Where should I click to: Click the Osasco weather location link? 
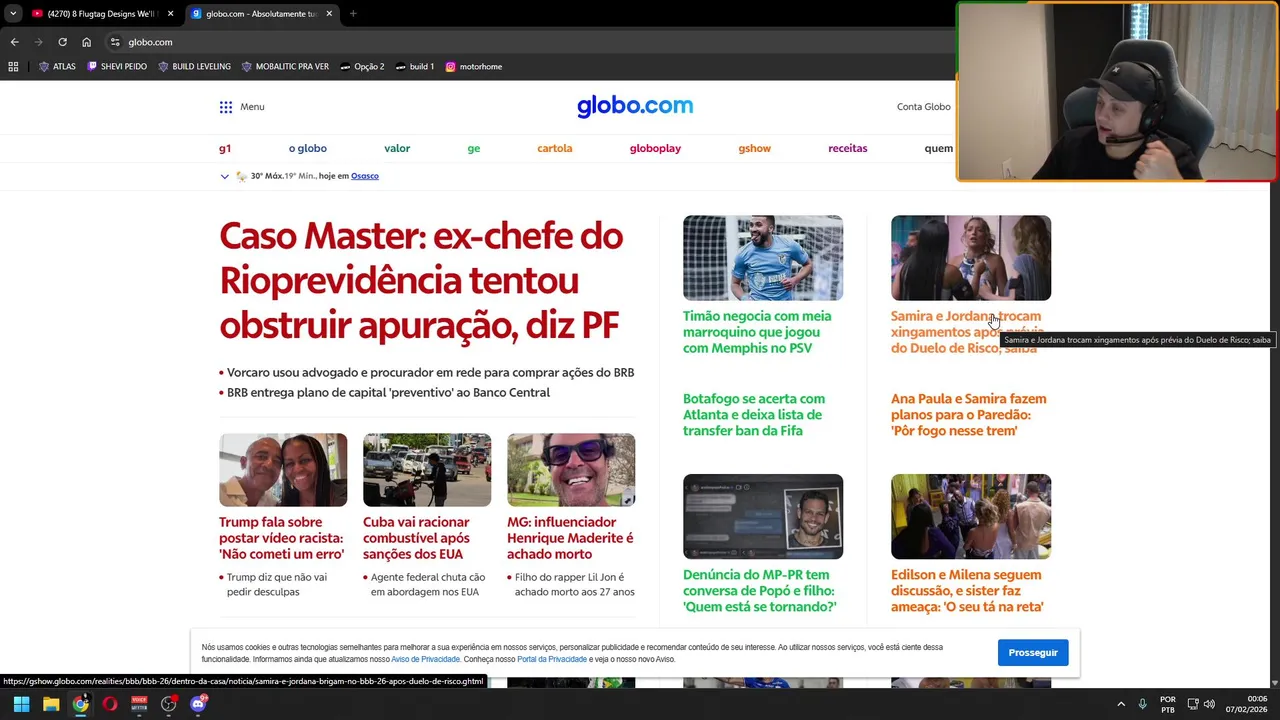click(365, 176)
